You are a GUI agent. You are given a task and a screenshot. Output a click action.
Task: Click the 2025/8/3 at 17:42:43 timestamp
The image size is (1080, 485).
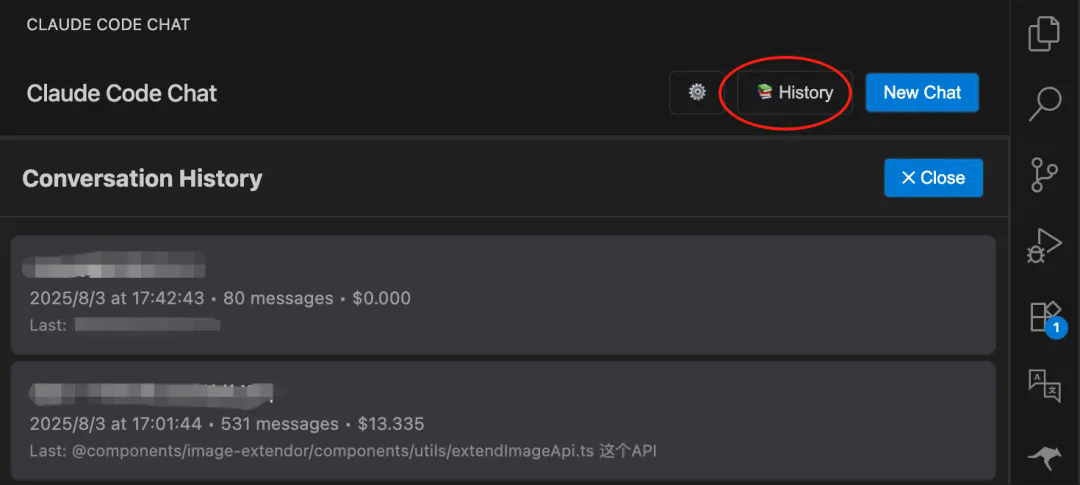tap(117, 298)
